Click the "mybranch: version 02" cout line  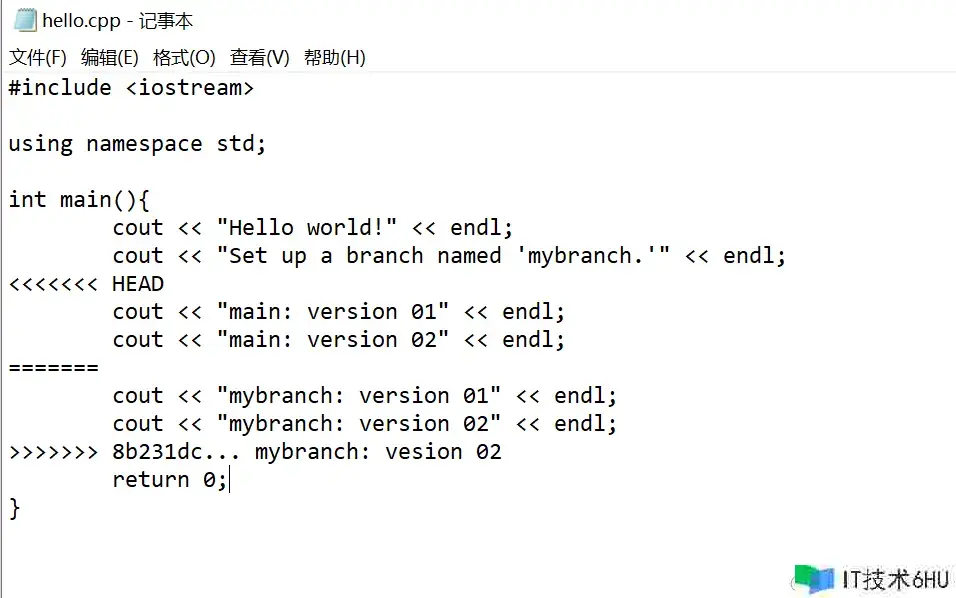pyautogui.click(x=365, y=424)
